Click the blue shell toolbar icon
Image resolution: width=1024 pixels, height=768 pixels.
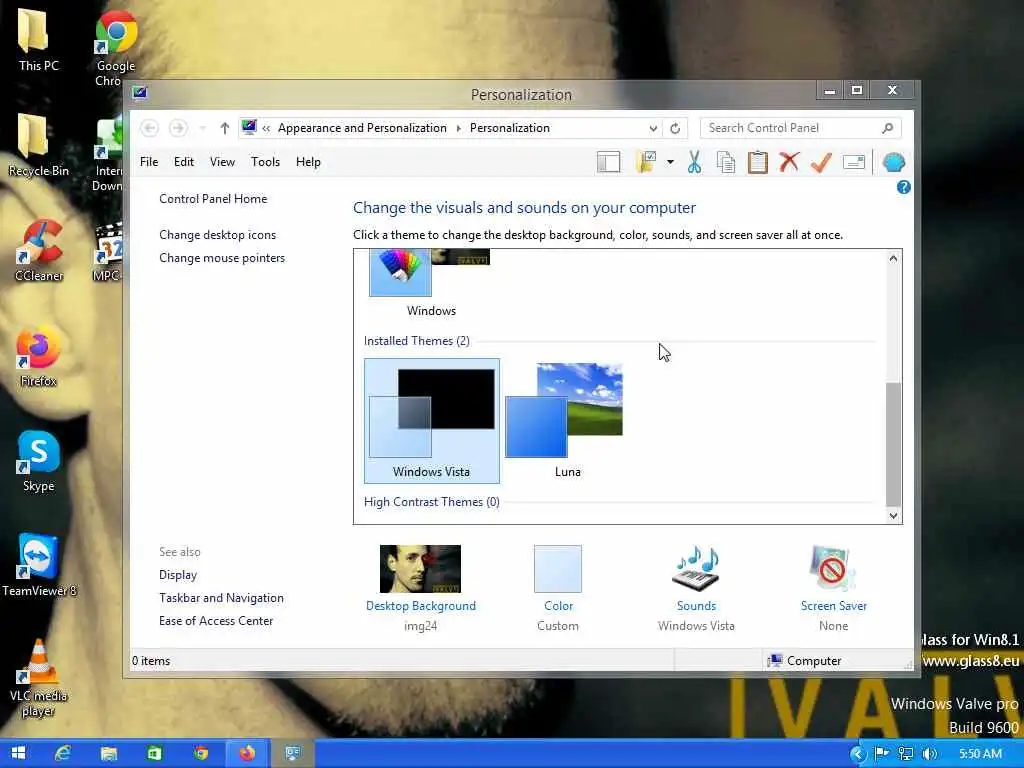pyautogui.click(x=893, y=162)
